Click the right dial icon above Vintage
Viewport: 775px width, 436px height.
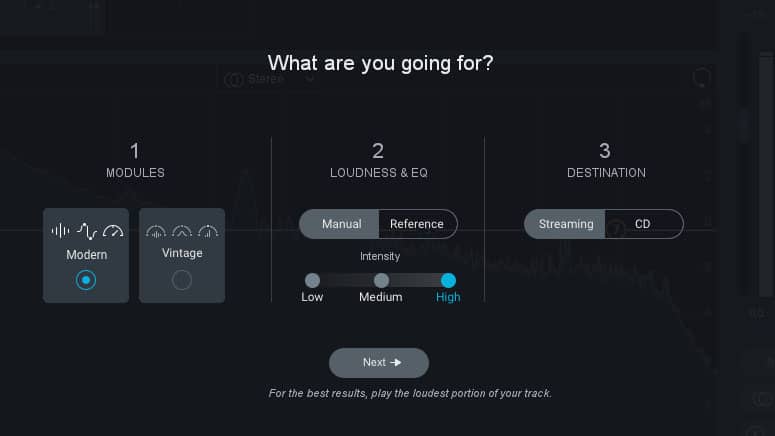(208, 232)
